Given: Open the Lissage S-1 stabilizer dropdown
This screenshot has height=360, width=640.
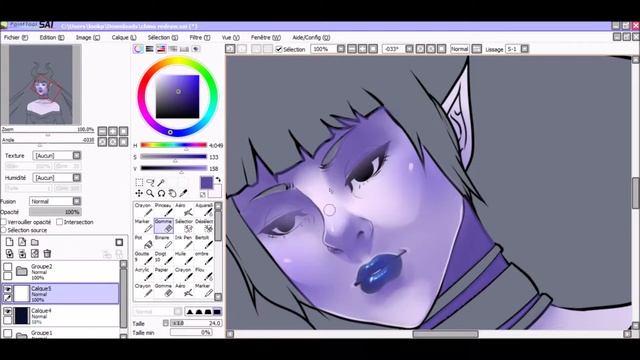Looking at the screenshot, I should click(524, 49).
